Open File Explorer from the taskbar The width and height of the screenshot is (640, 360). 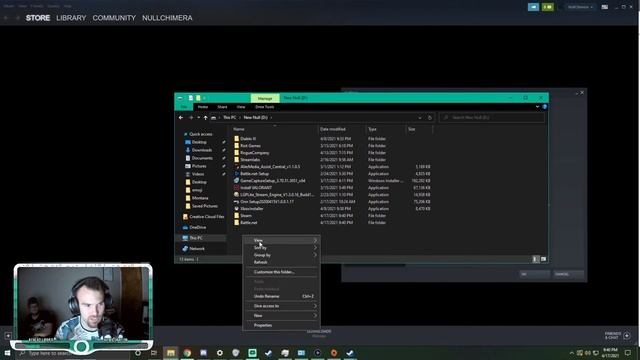tap(171, 353)
